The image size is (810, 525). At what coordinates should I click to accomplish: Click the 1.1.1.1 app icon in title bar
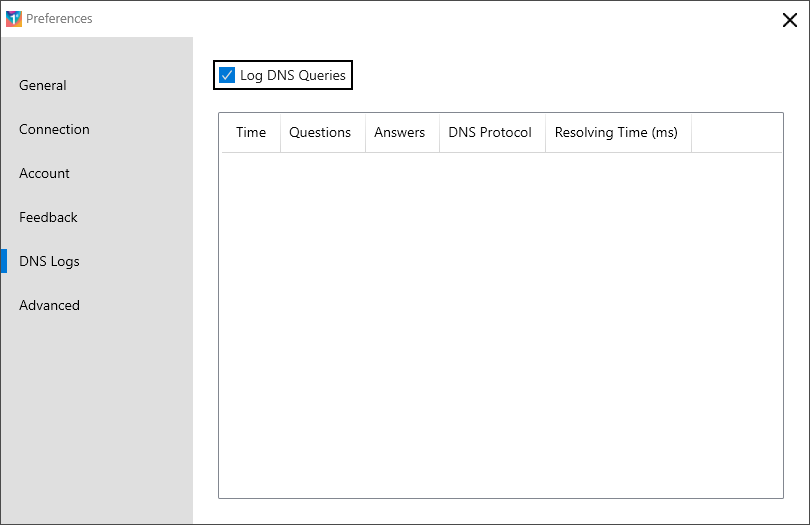[x=14, y=19]
